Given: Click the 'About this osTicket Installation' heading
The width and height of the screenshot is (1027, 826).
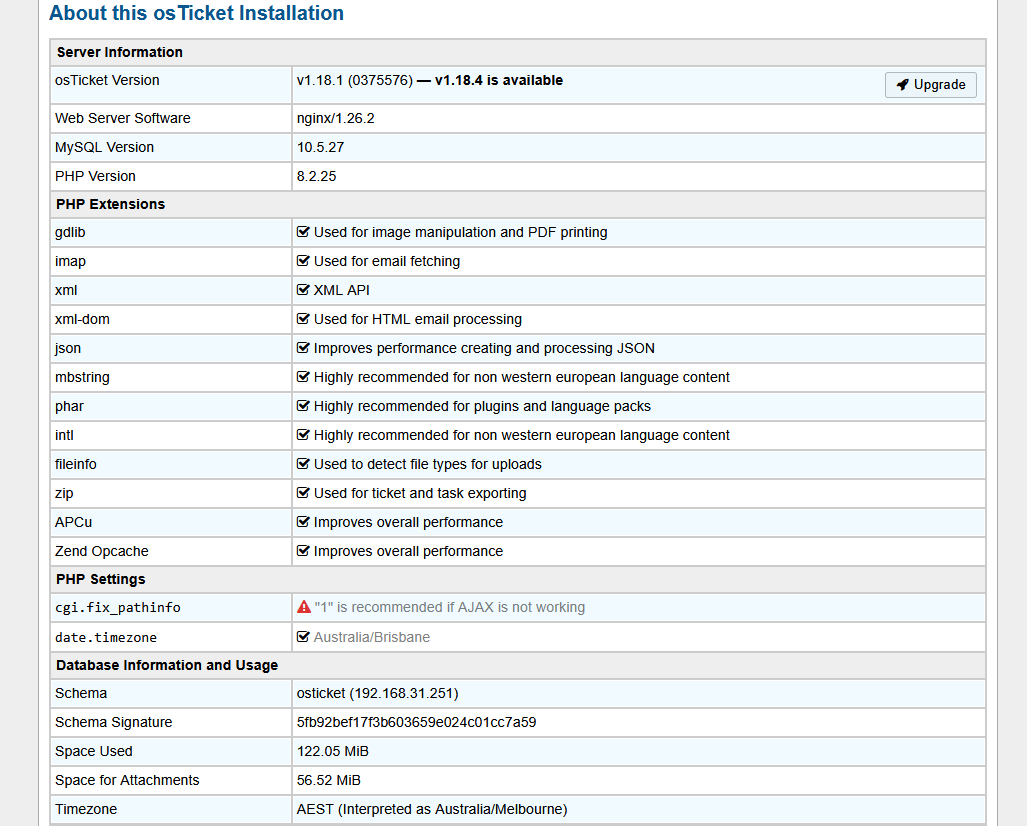Looking at the screenshot, I should (x=196, y=13).
